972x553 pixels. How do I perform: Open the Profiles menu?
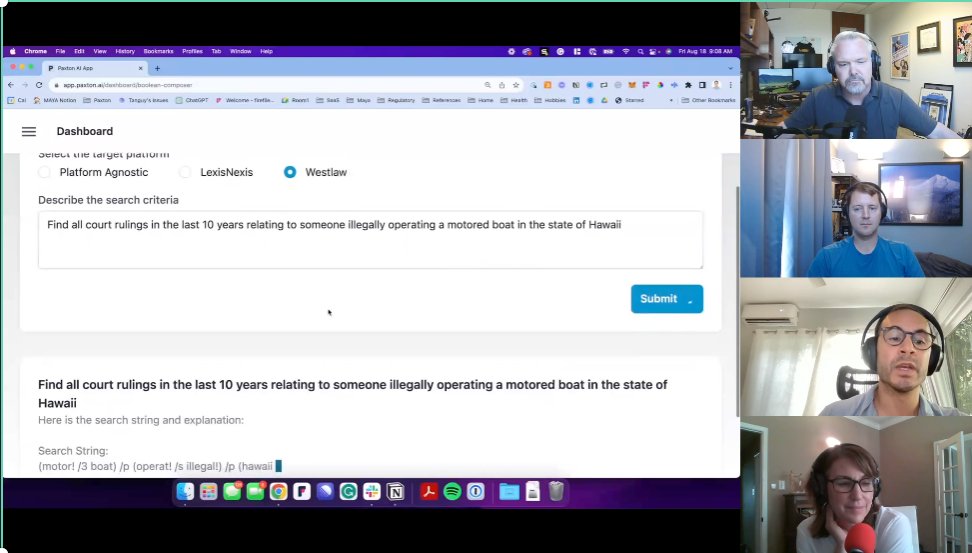[x=192, y=51]
